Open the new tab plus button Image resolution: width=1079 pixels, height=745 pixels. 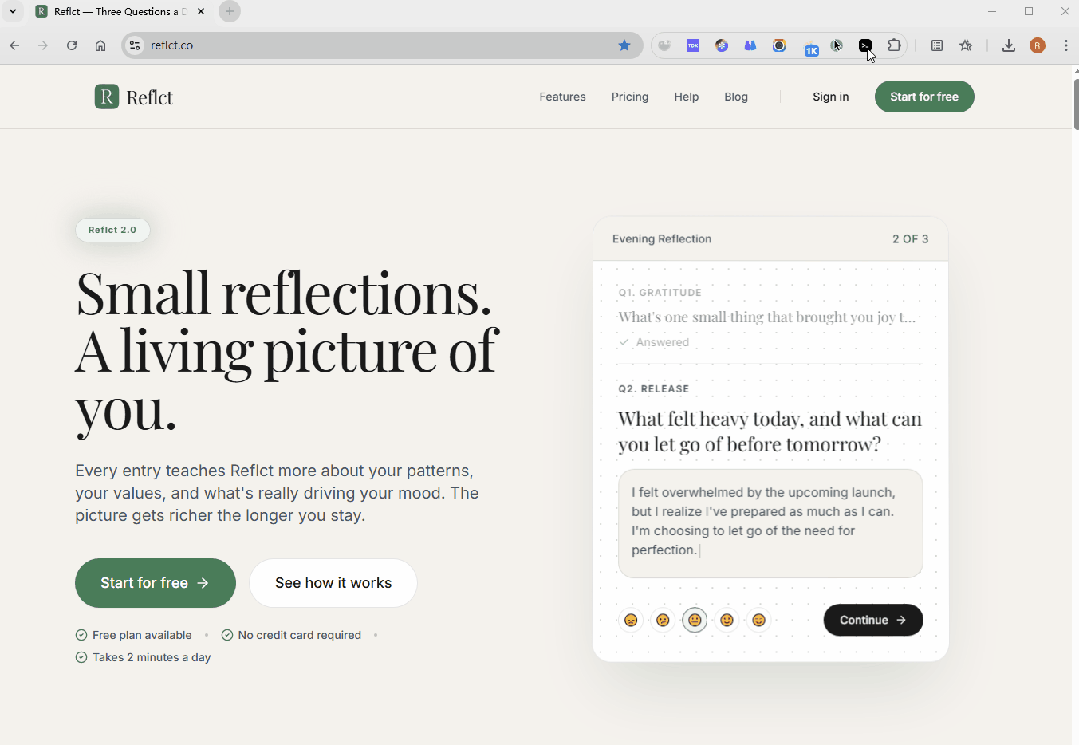click(229, 12)
